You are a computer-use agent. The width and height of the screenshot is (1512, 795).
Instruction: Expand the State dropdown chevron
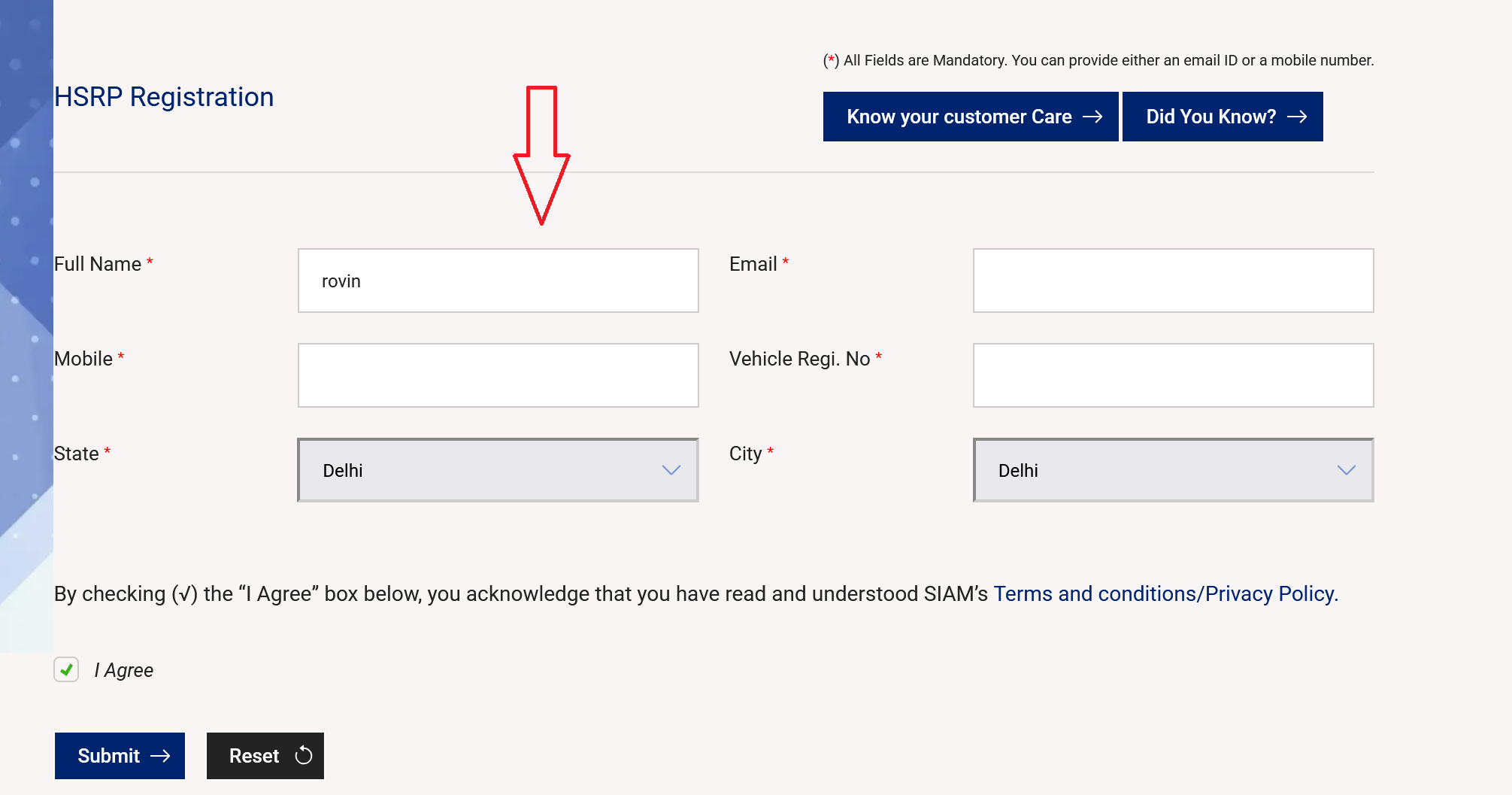[x=671, y=470]
